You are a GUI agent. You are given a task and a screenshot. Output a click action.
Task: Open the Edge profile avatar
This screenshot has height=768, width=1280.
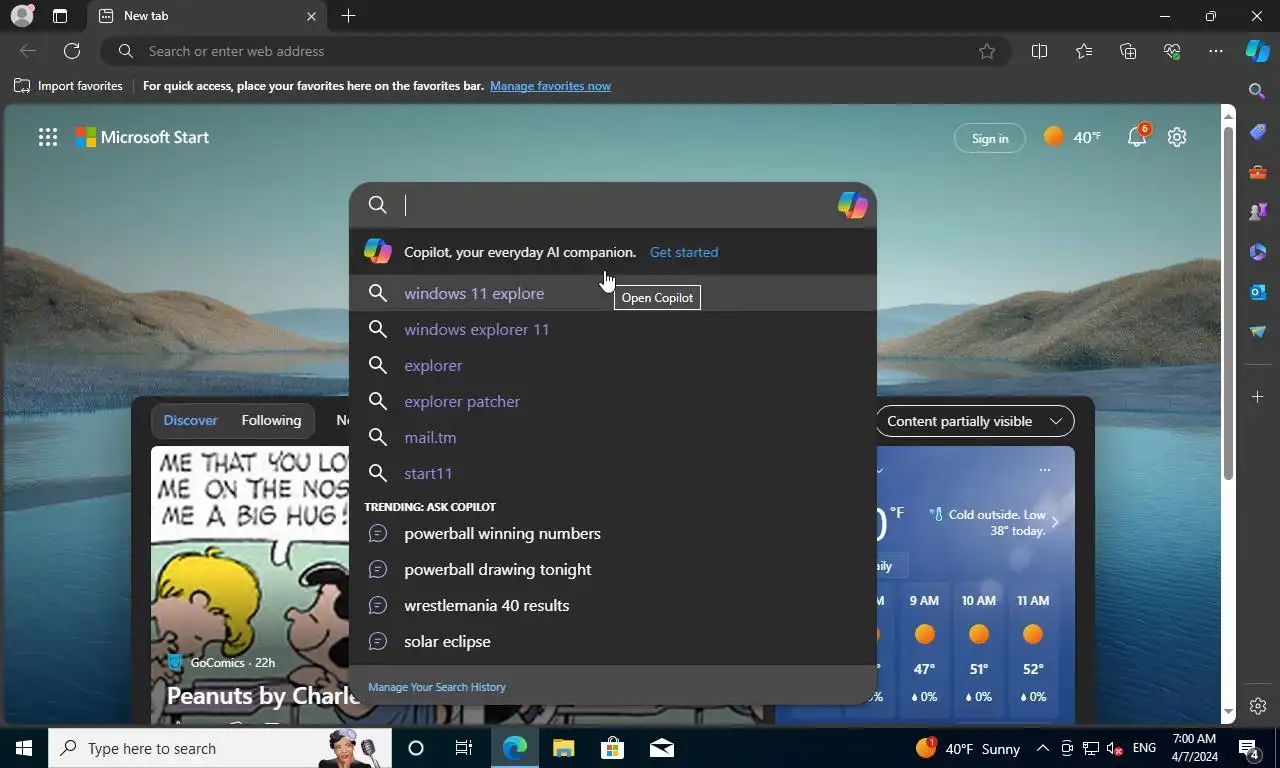22,16
